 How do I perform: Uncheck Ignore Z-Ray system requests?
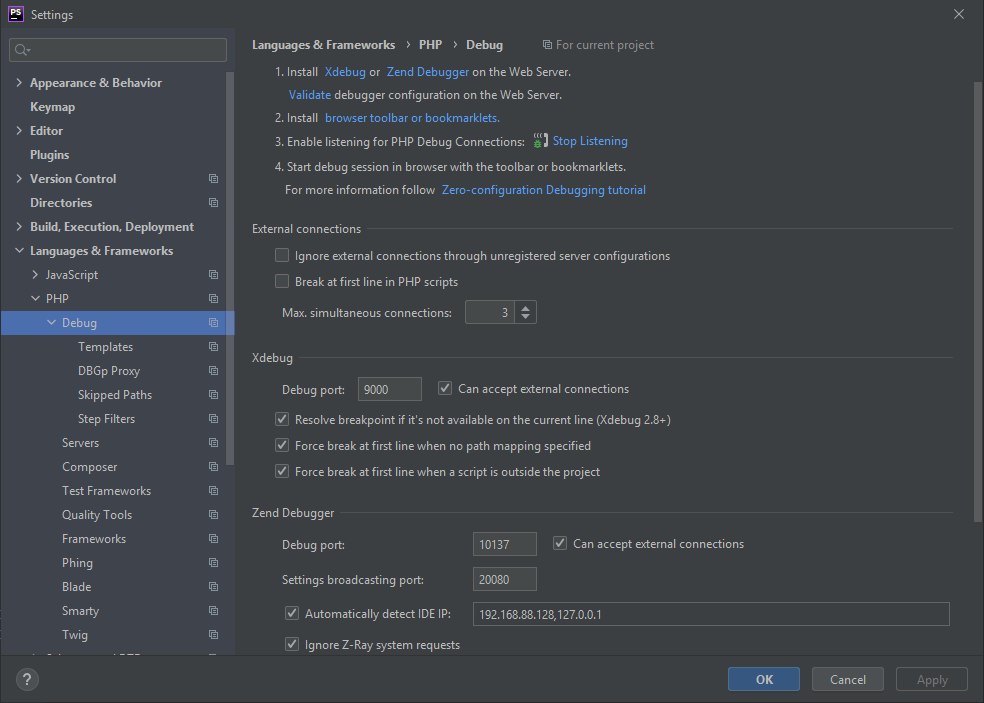tap(292, 644)
